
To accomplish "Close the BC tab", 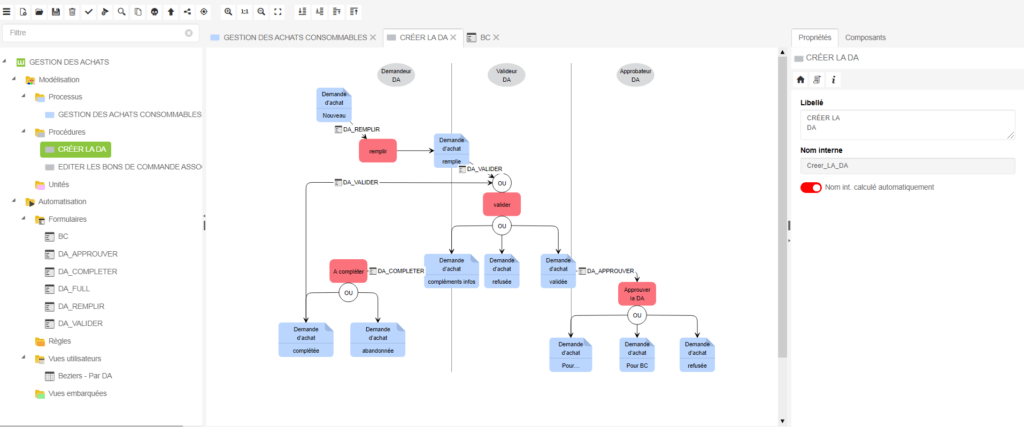I will click(x=494, y=37).
